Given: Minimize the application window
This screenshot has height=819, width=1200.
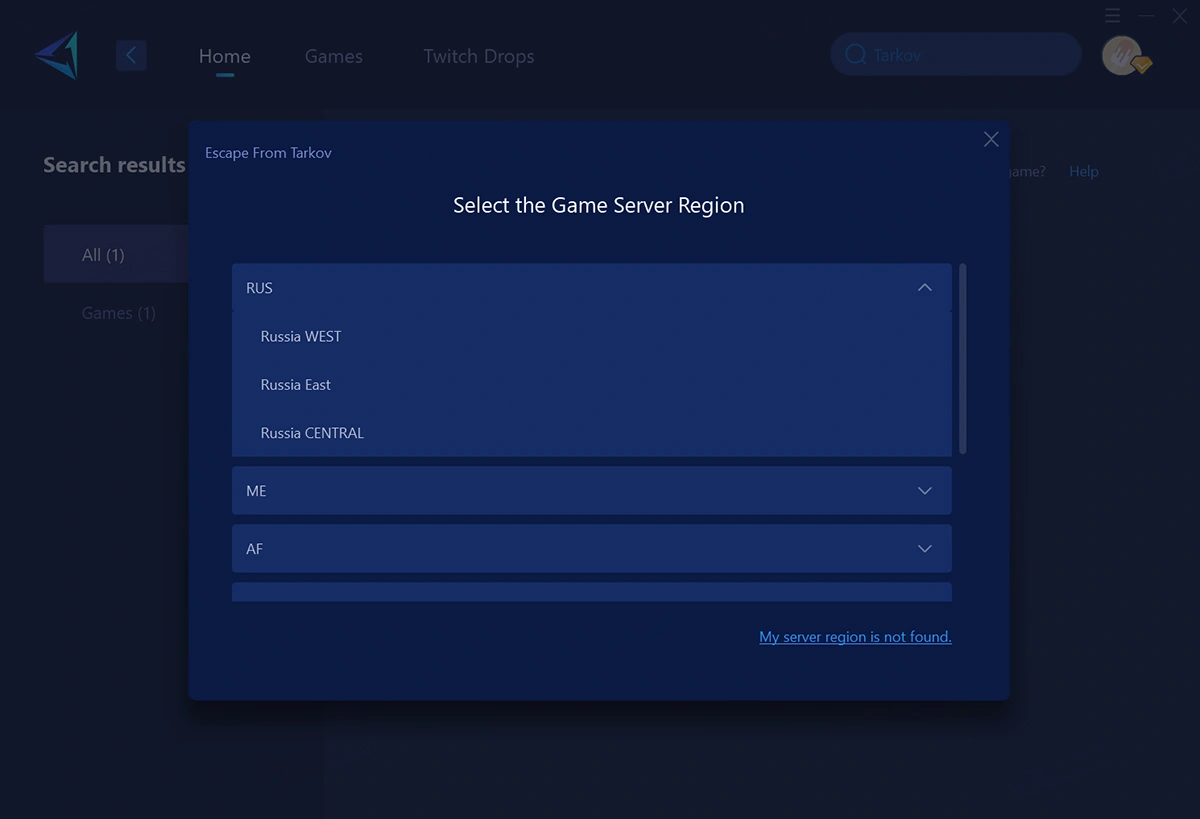Looking at the screenshot, I should click(x=1147, y=16).
